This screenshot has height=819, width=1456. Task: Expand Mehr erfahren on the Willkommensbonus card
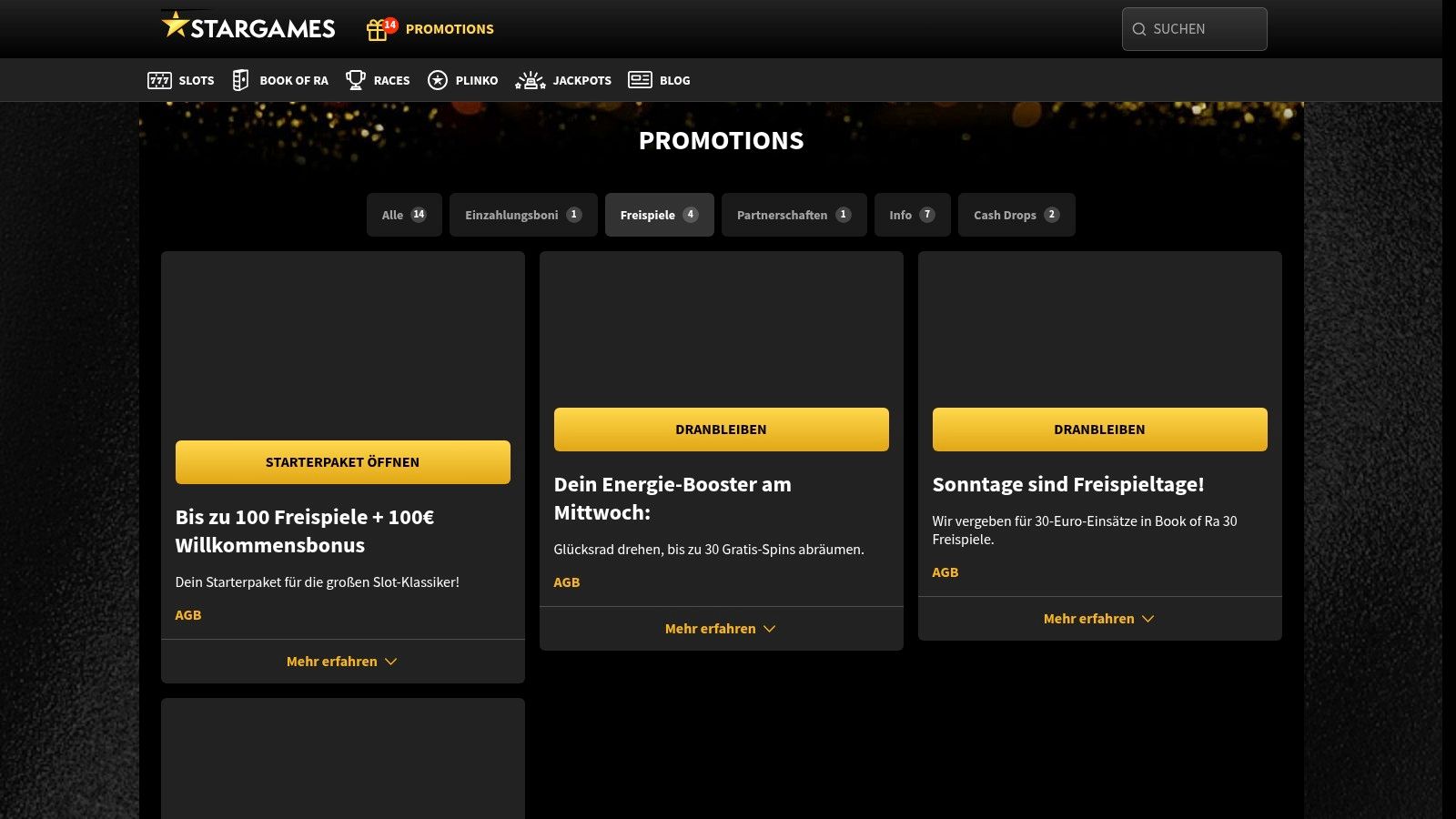[x=343, y=662]
